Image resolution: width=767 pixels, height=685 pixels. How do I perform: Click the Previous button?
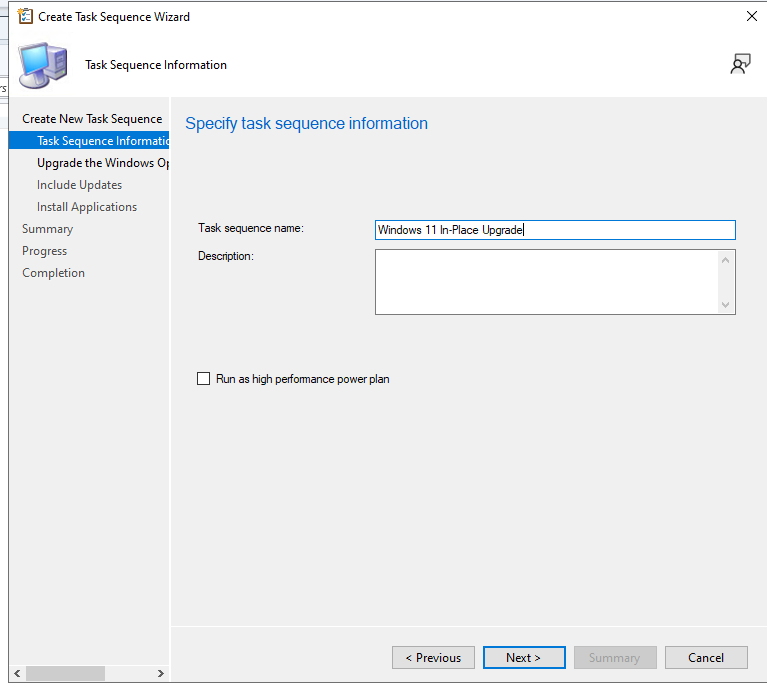(x=433, y=657)
